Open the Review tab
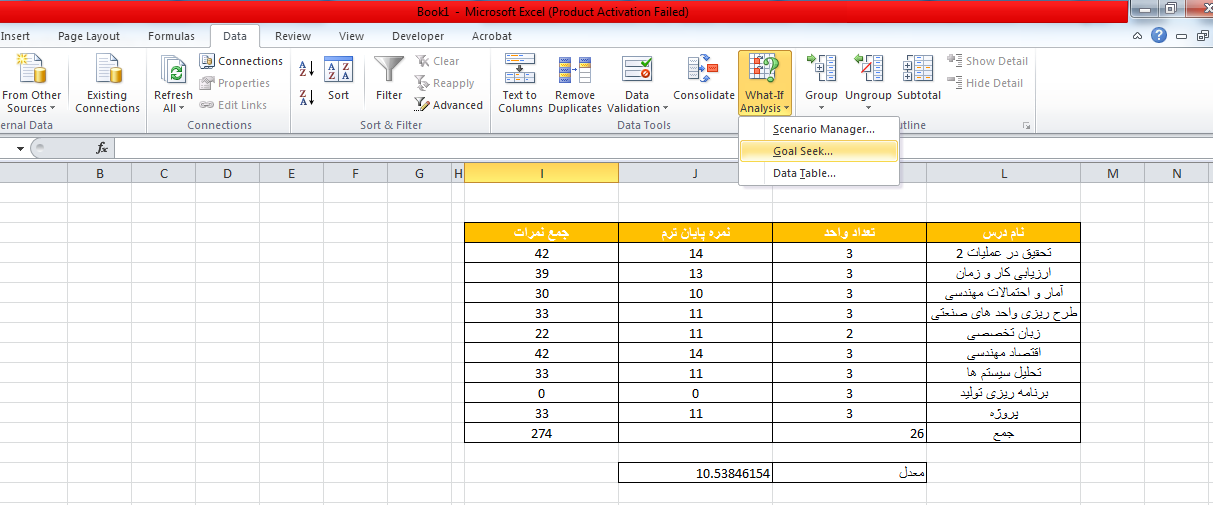Viewport: 1213px width, 505px height. click(x=293, y=36)
